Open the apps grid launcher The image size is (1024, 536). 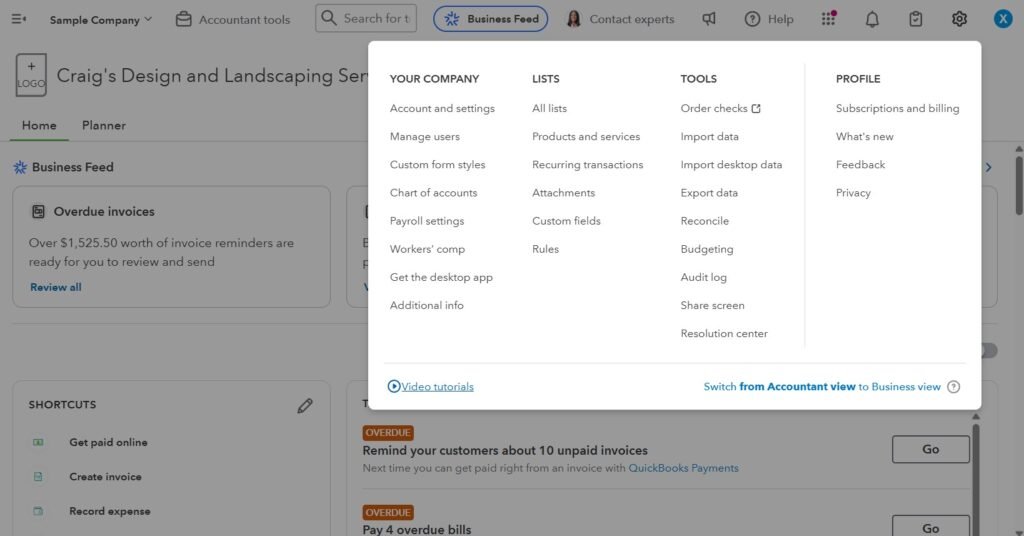(828, 19)
